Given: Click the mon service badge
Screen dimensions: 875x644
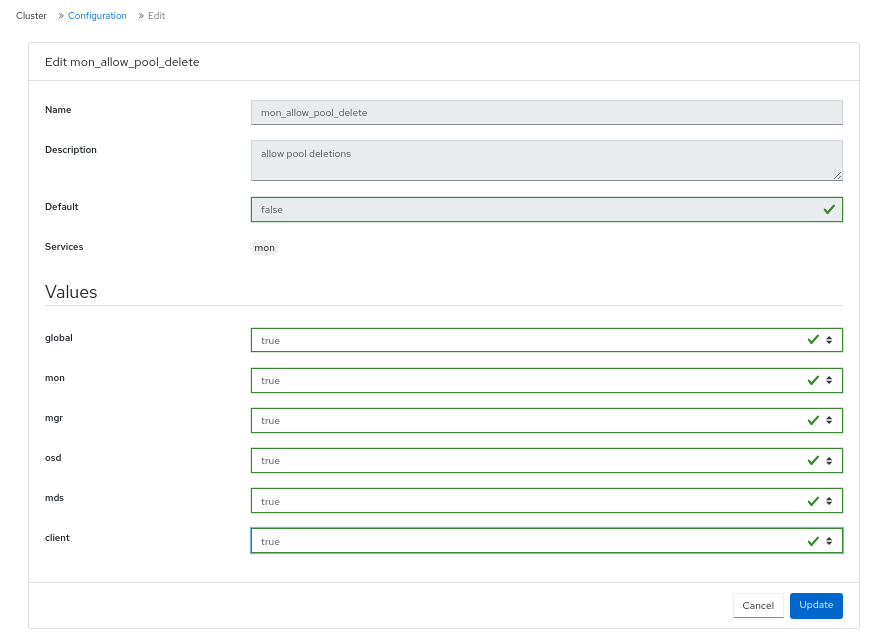Looking at the screenshot, I should click(265, 247).
